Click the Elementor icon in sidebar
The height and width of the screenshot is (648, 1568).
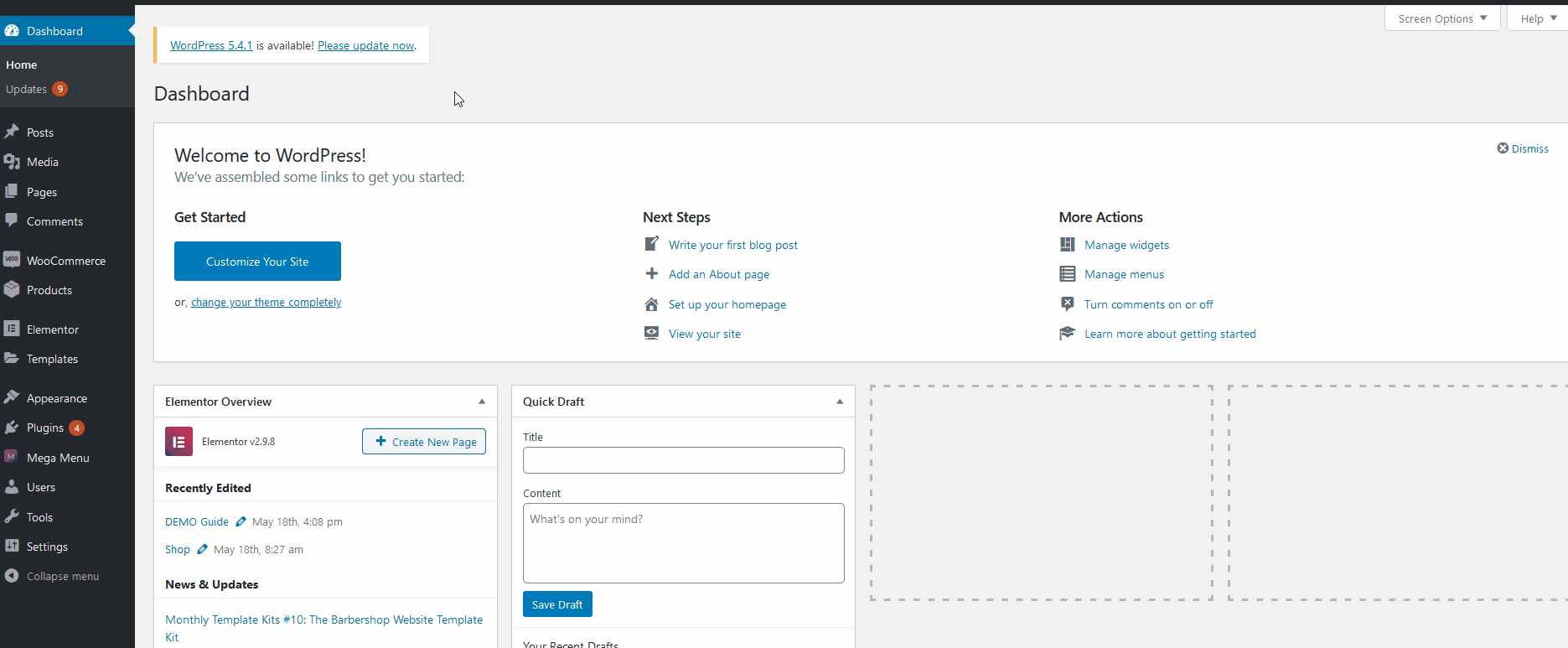(x=12, y=329)
